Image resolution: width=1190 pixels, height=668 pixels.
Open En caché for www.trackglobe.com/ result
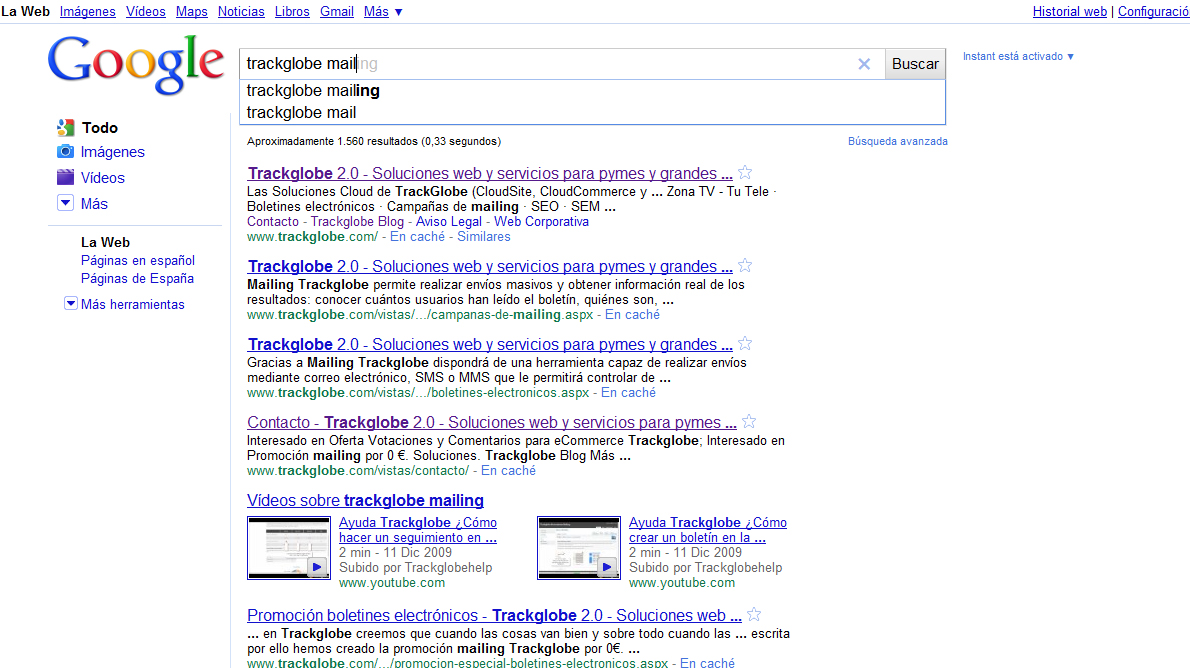pos(417,237)
